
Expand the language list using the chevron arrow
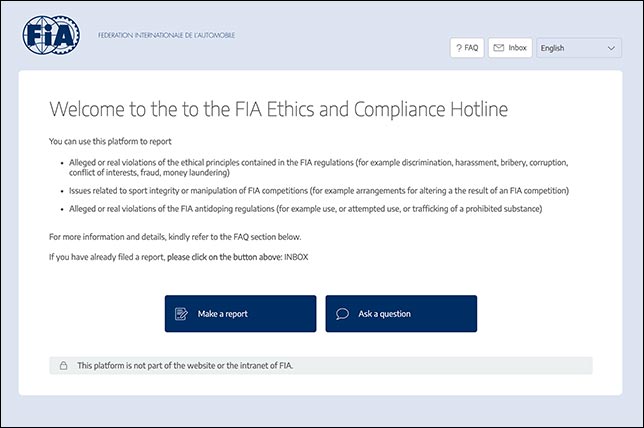612,47
